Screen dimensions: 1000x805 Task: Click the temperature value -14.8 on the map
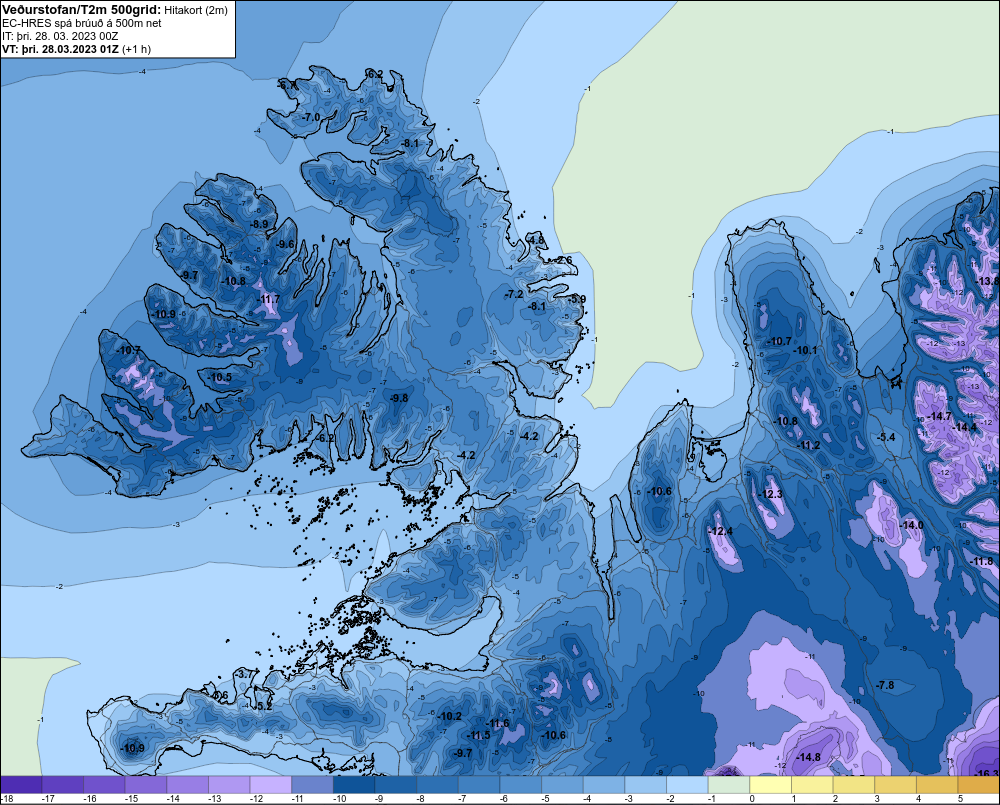(x=808, y=757)
